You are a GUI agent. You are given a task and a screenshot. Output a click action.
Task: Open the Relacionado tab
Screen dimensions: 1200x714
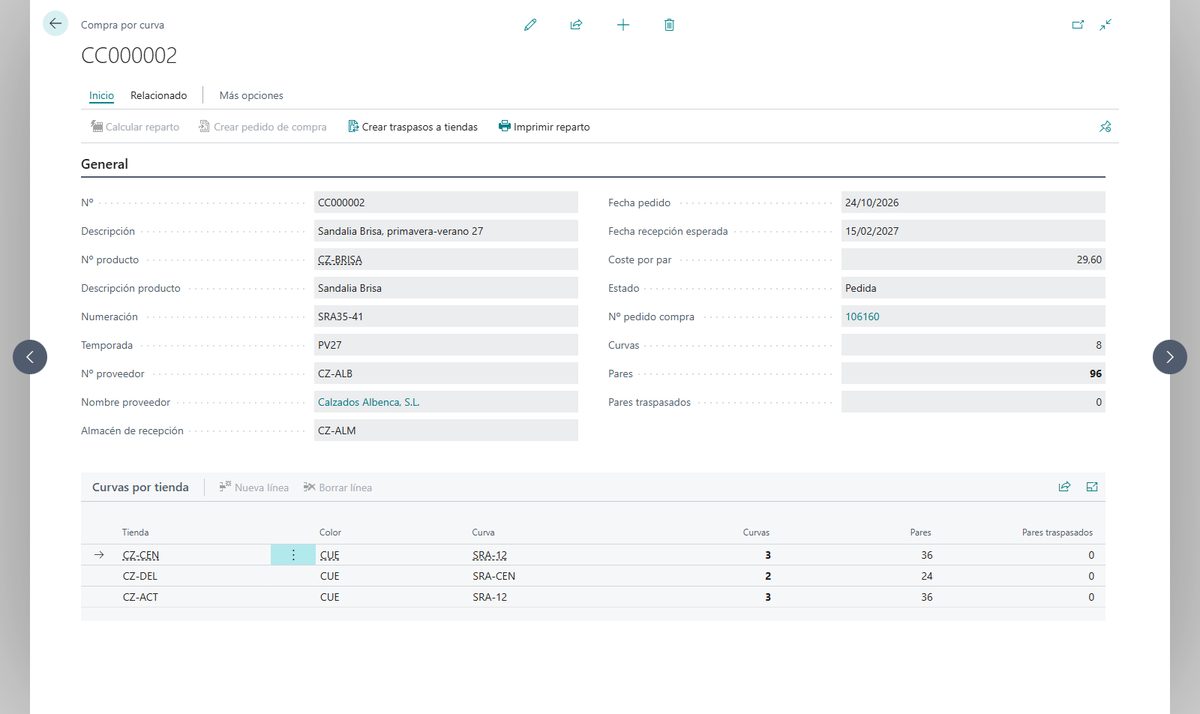[159, 96]
